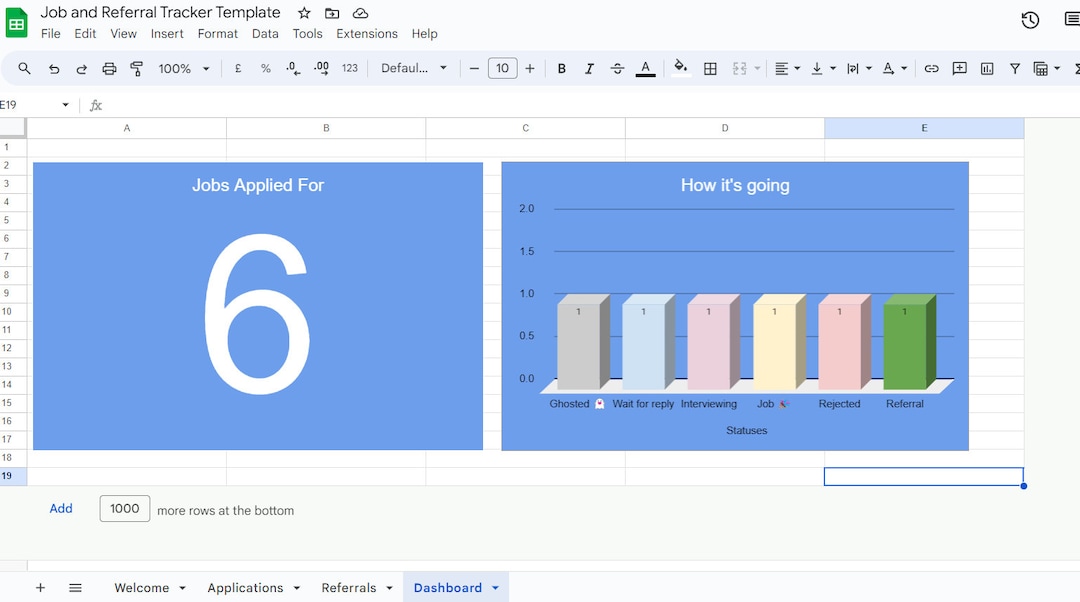Format selection as currency
This screenshot has height=602, width=1080.
[237, 69]
